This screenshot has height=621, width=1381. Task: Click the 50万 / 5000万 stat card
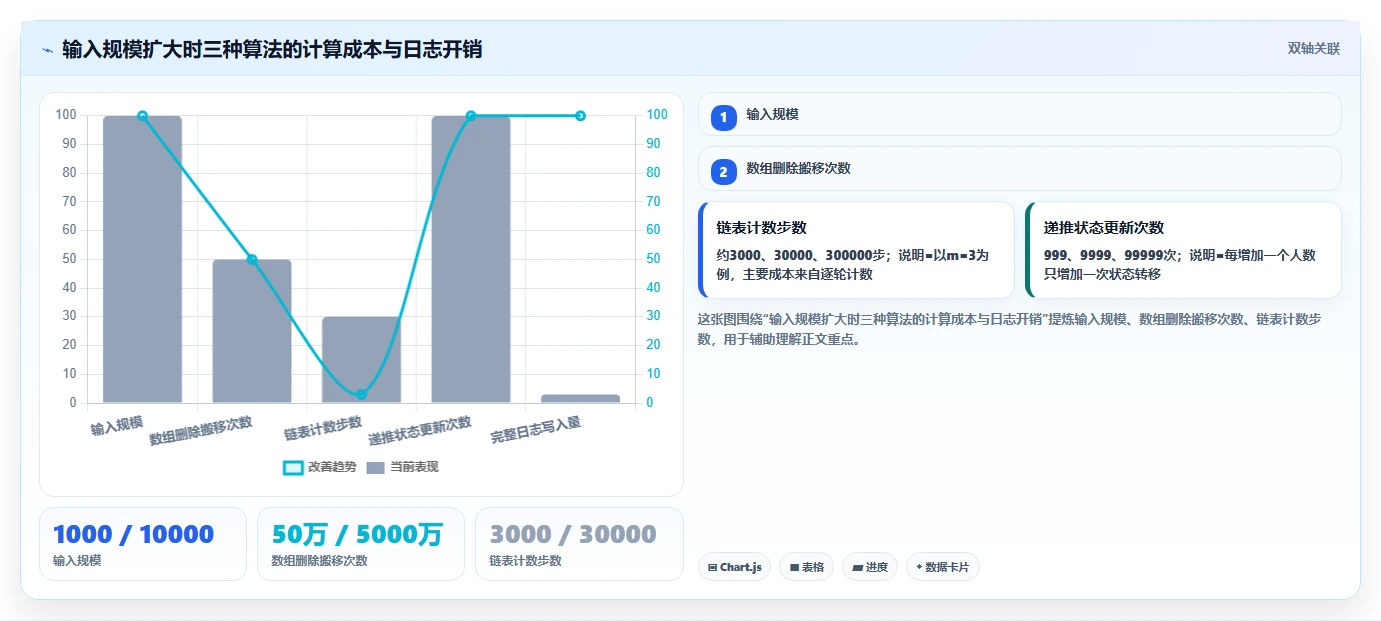pyautogui.click(x=361, y=544)
